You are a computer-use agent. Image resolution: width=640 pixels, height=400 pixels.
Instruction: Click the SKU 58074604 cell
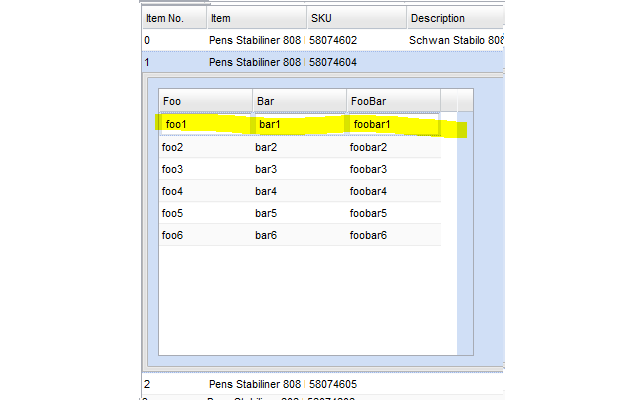pos(355,62)
